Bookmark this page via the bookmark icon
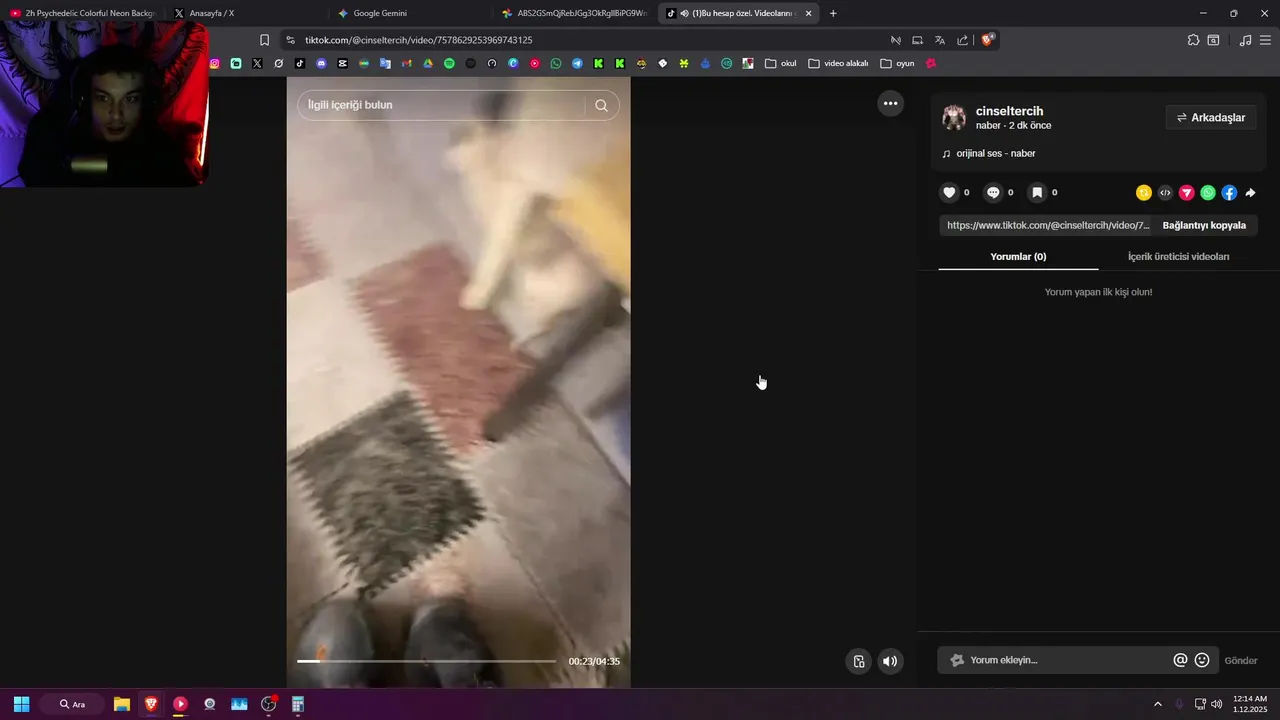The width and height of the screenshot is (1280, 720). pos(264,40)
